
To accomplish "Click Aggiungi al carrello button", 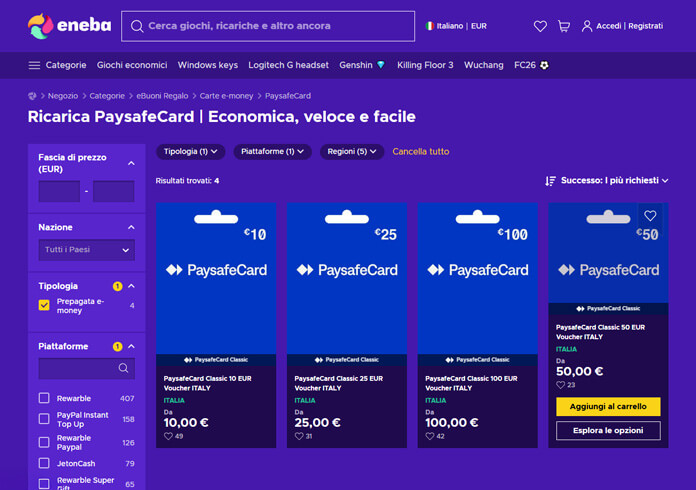I will tap(608, 407).
